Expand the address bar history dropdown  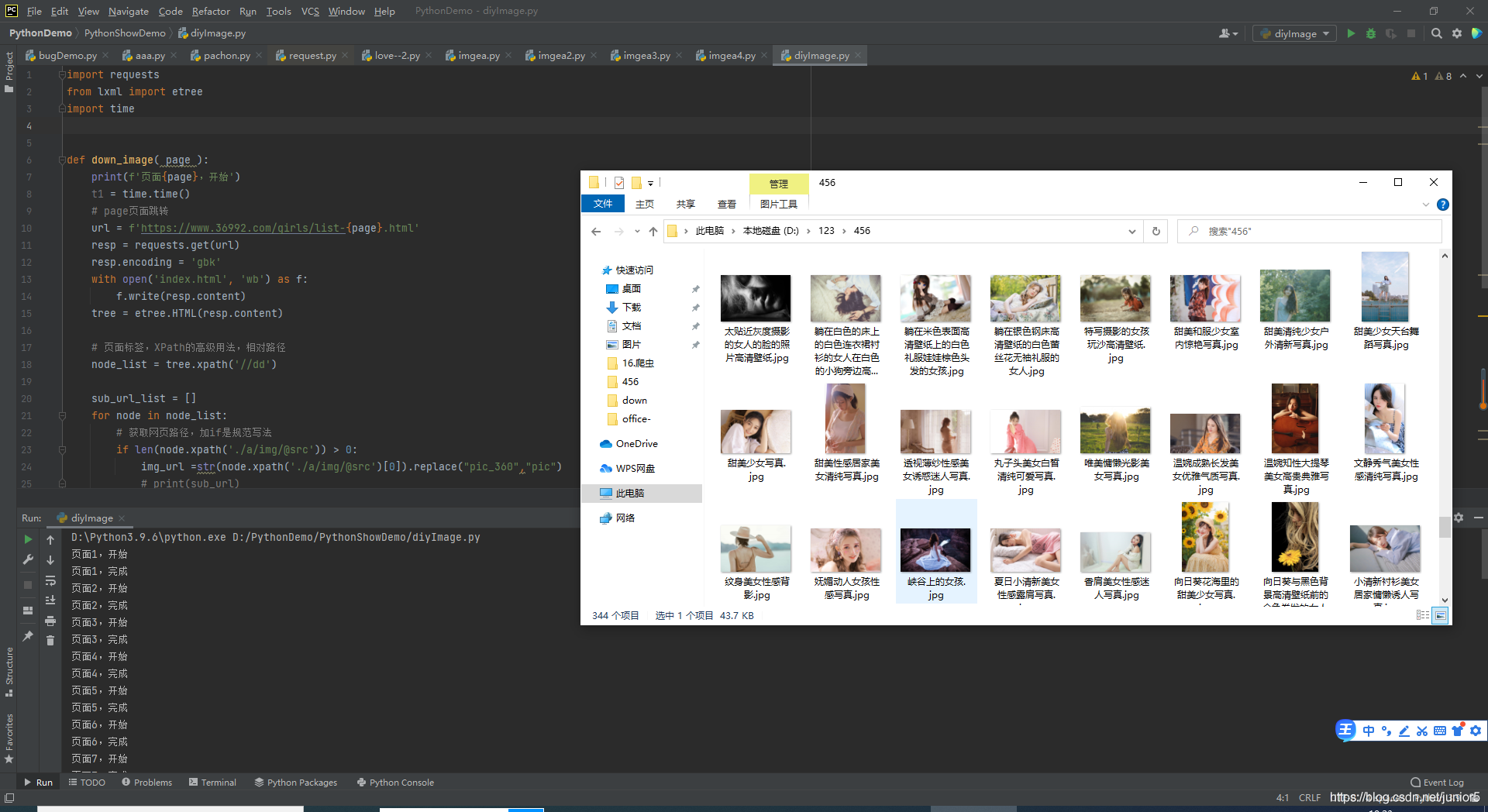1131,231
